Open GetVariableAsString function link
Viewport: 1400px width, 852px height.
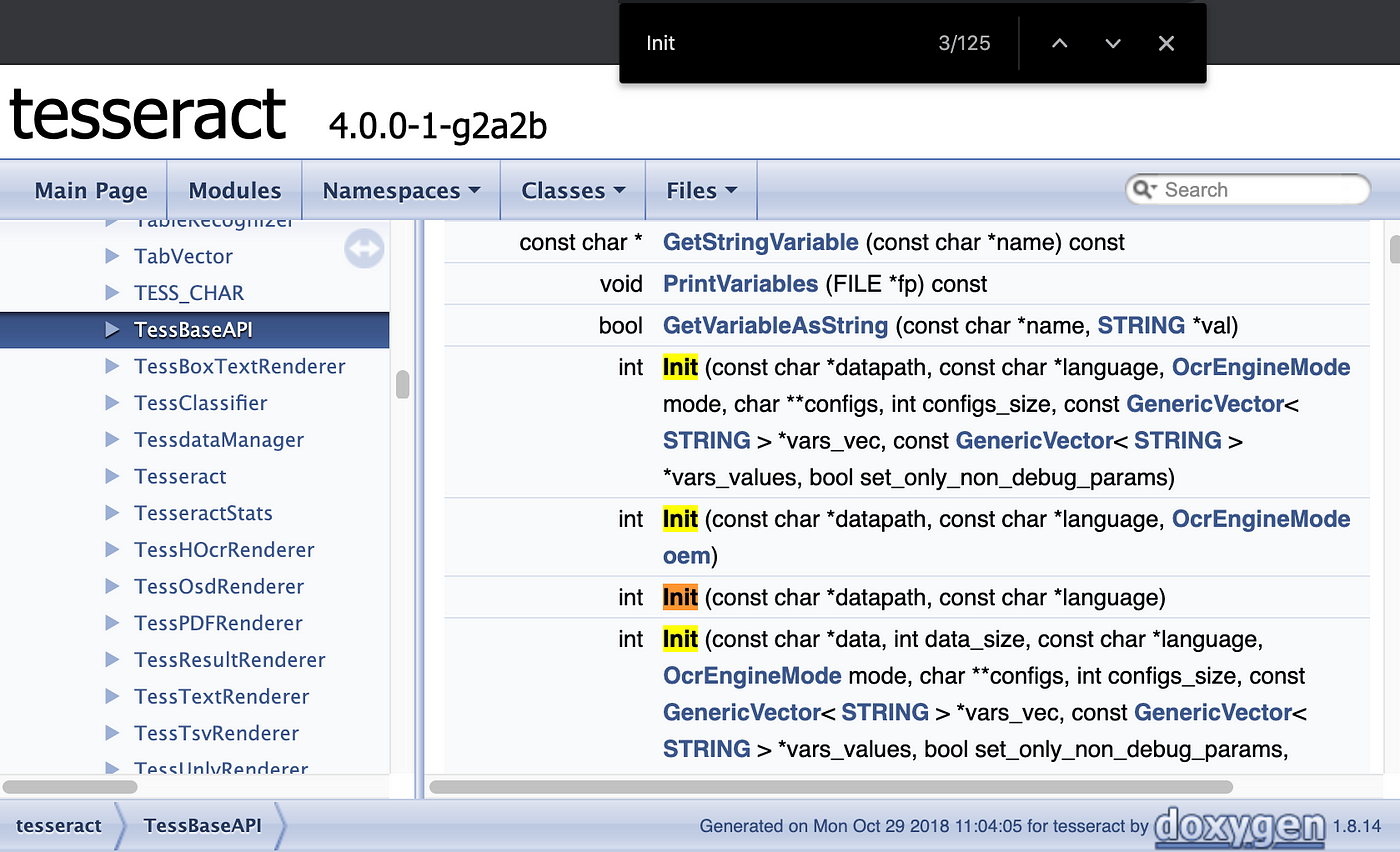(775, 325)
